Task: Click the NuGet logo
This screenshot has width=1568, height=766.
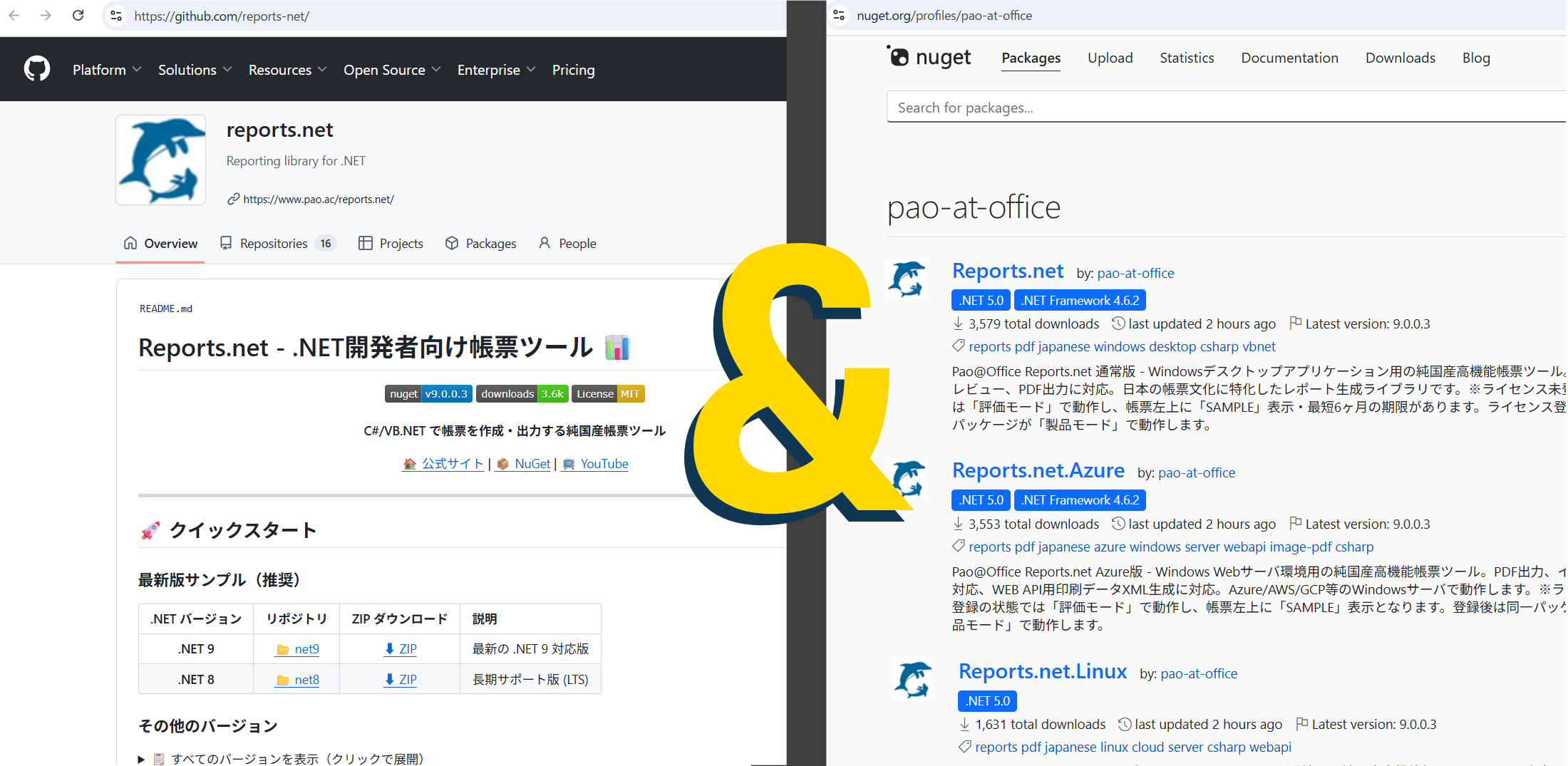Action: 929,57
